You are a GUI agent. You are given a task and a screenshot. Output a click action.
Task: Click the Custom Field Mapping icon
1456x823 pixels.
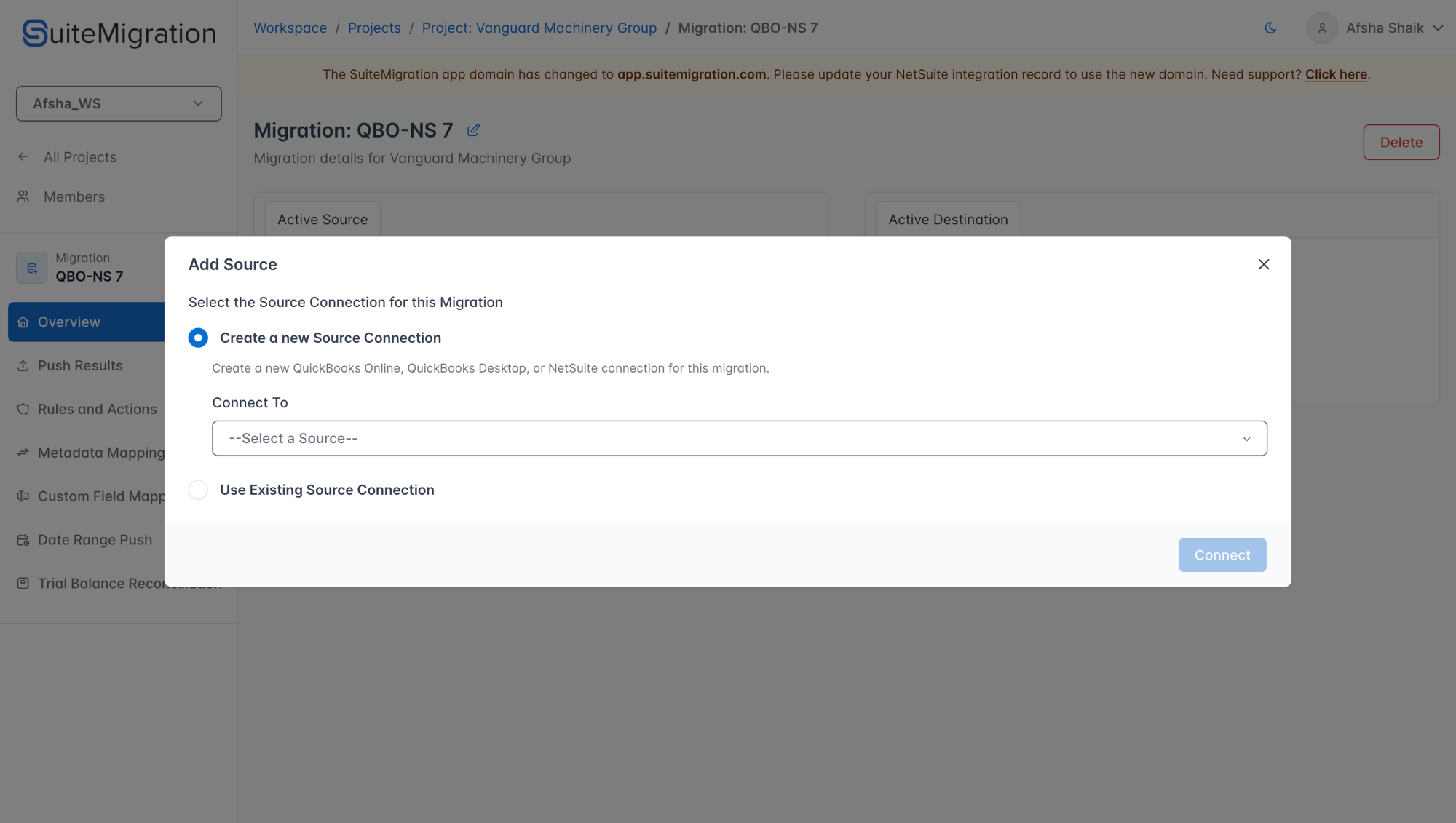(x=23, y=496)
